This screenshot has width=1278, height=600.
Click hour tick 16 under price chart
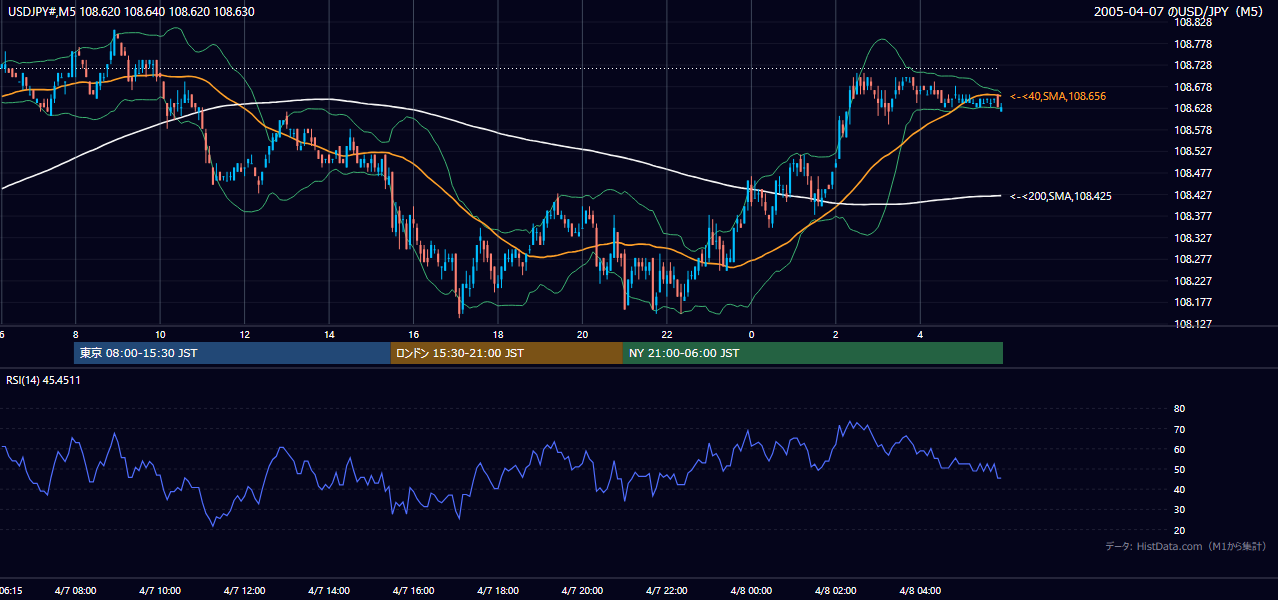point(413,334)
